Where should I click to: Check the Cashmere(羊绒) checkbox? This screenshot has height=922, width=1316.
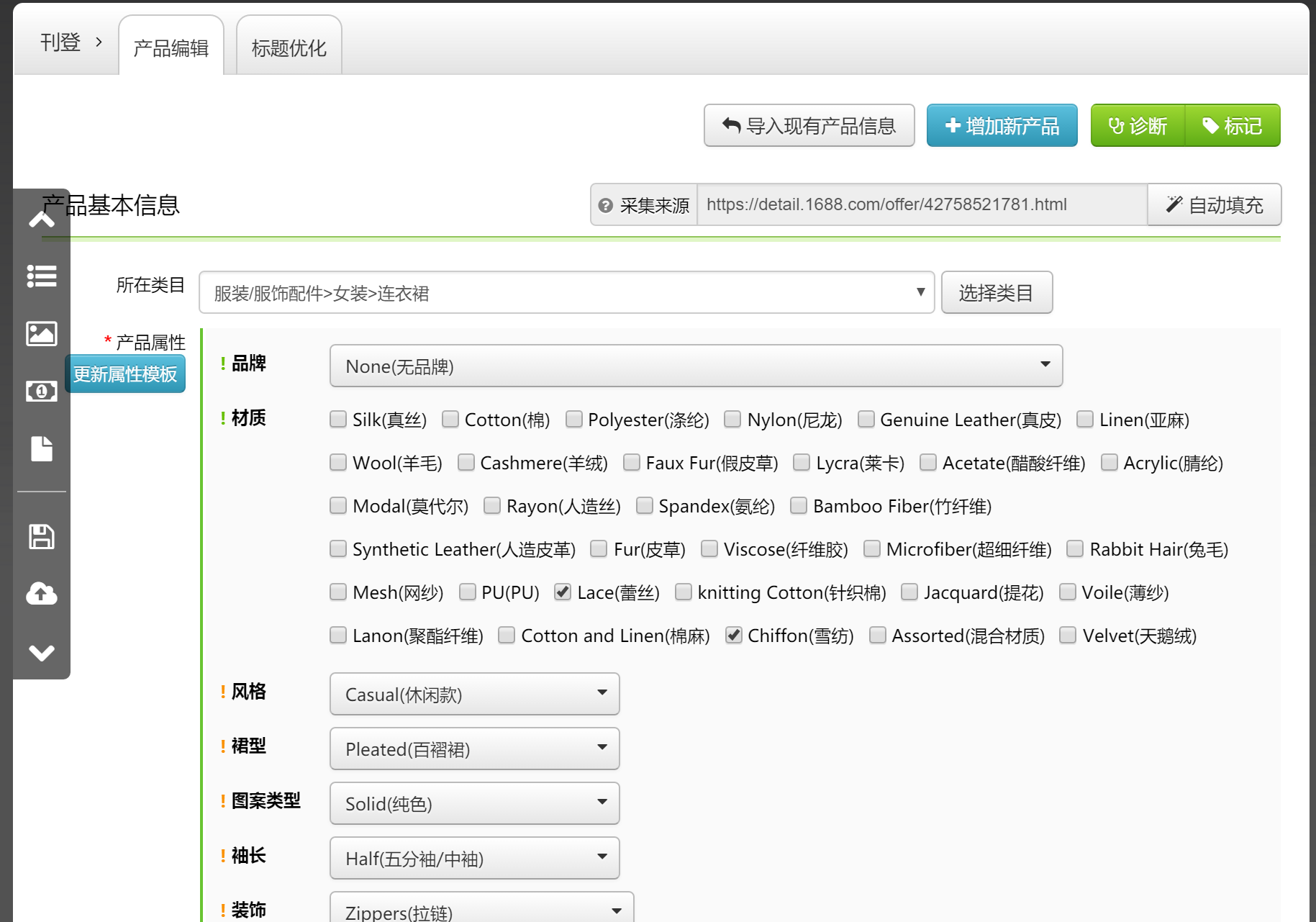(466, 462)
